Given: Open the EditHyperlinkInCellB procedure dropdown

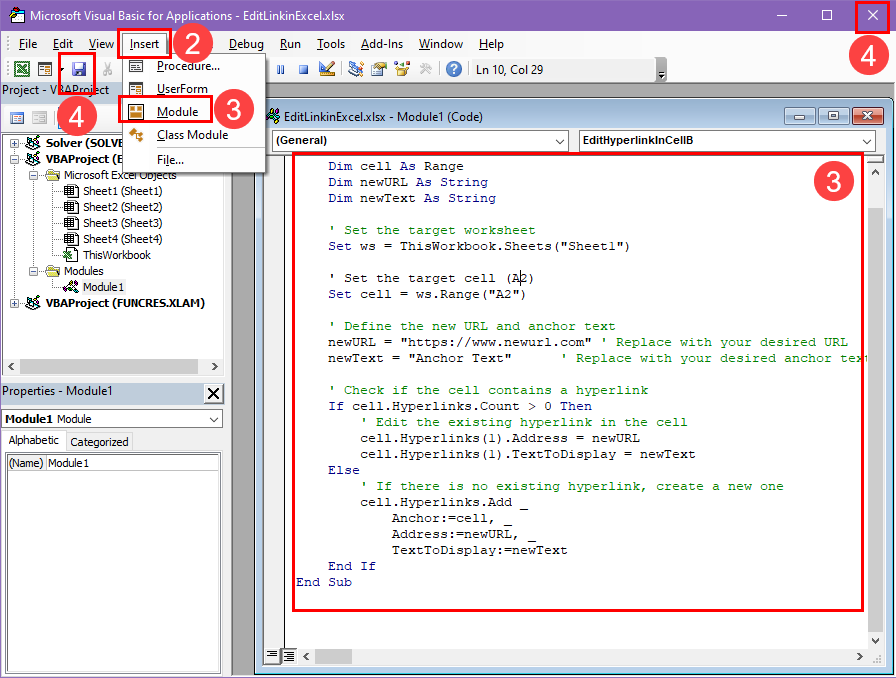Looking at the screenshot, I should point(867,141).
